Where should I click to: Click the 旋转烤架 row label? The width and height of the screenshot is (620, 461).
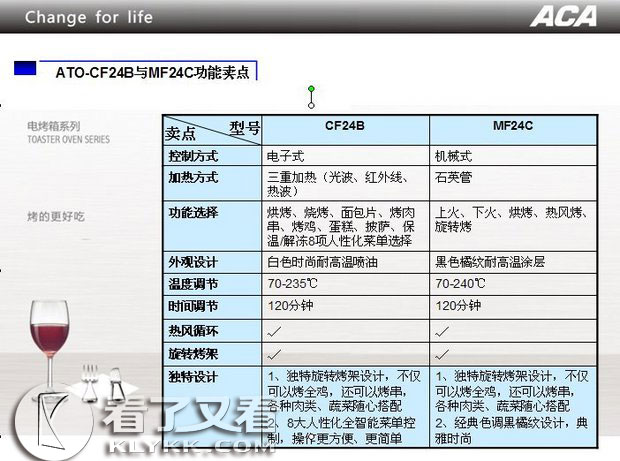[x=193, y=353]
